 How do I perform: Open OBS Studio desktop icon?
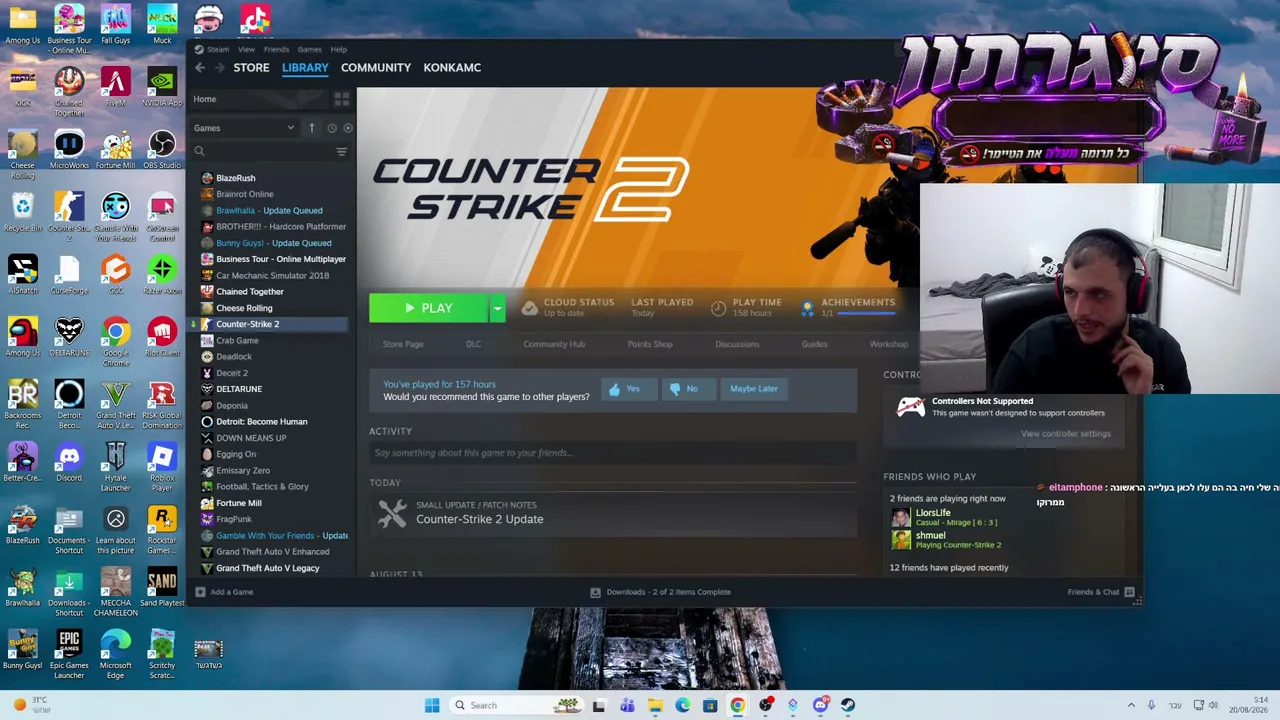162,150
